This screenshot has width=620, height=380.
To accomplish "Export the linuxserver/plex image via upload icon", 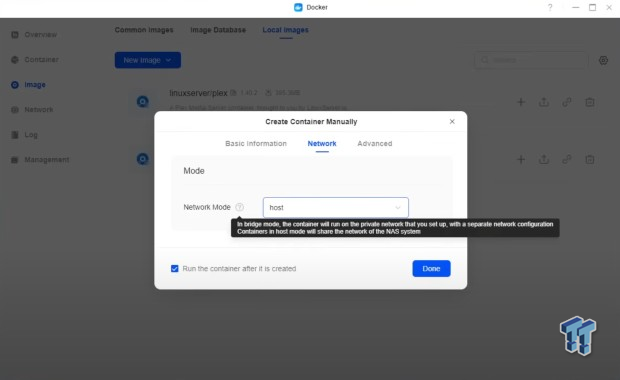I will 544,102.
